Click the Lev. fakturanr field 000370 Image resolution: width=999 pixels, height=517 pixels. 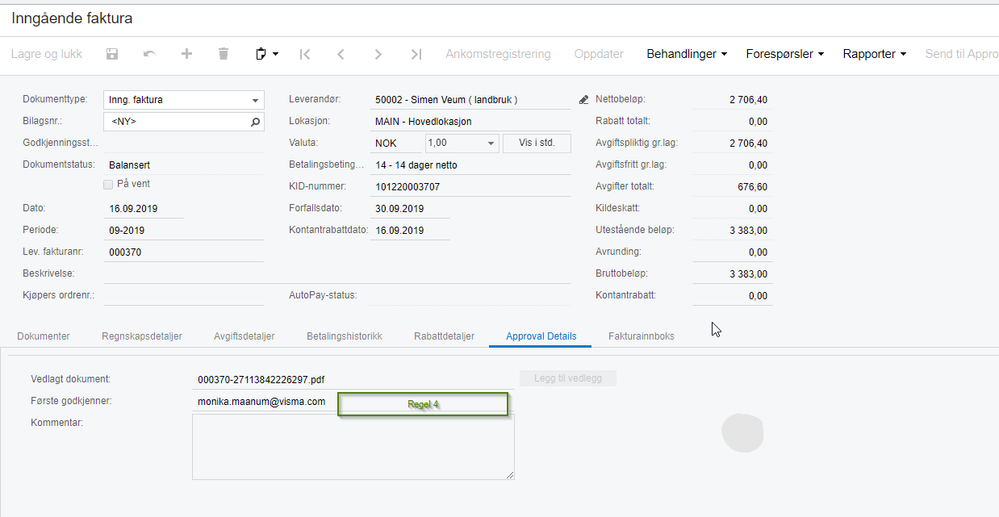[183, 252]
